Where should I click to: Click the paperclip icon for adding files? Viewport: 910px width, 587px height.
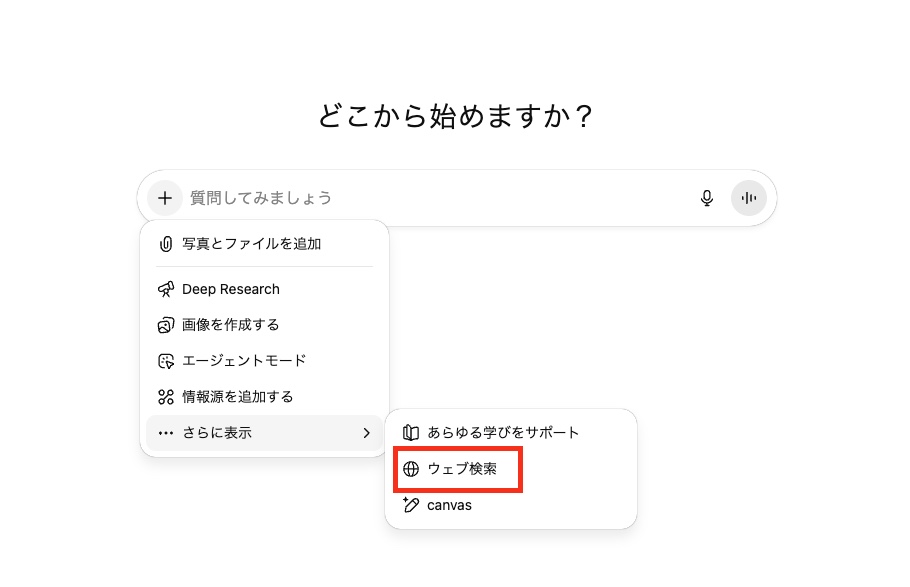pyautogui.click(x=166, y=244)
